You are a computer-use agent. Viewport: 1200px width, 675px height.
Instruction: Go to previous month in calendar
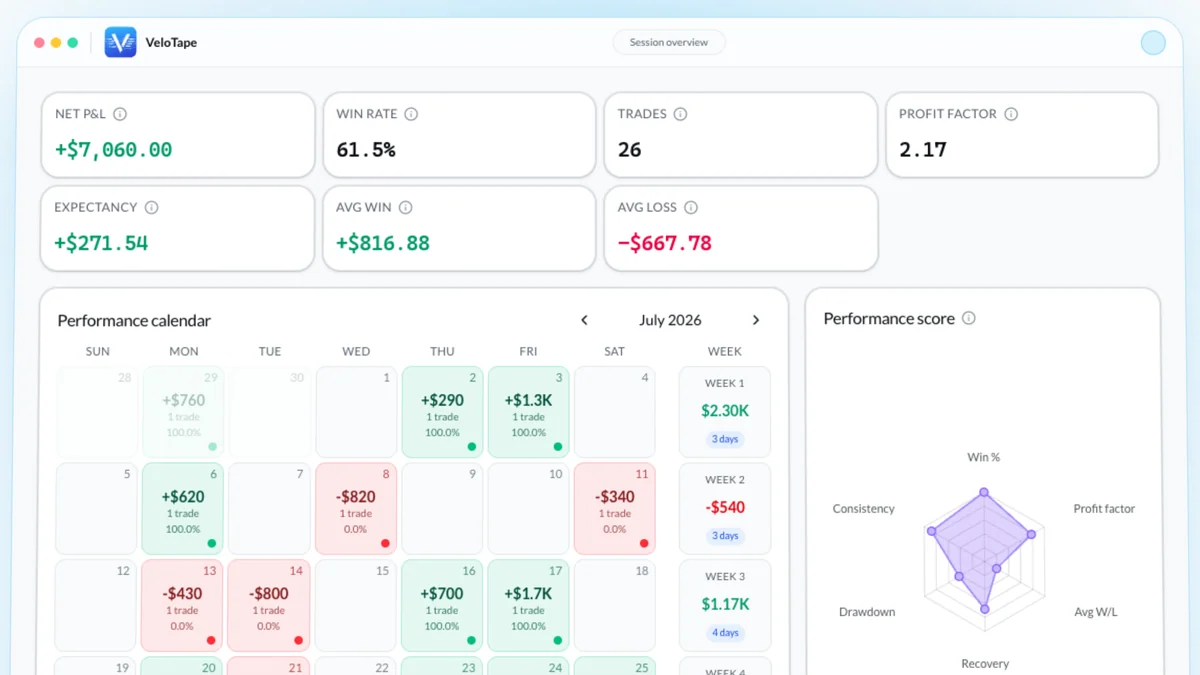click(x=584, y=320)
